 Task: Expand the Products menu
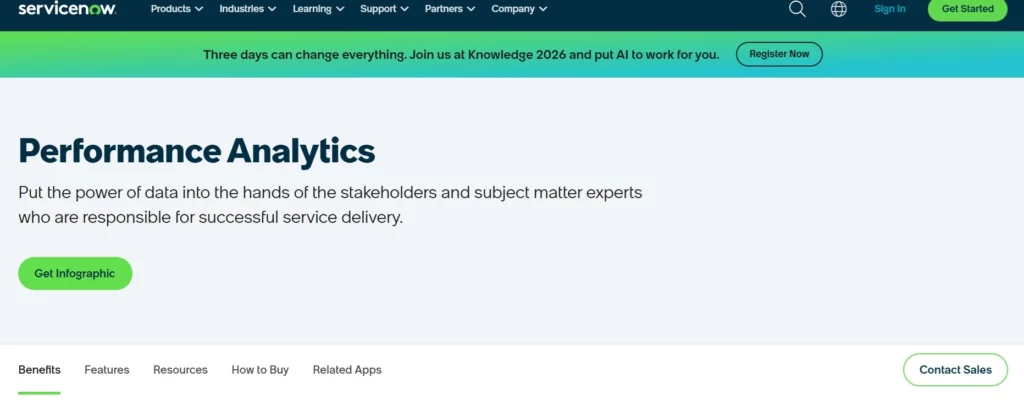point(176,8)
